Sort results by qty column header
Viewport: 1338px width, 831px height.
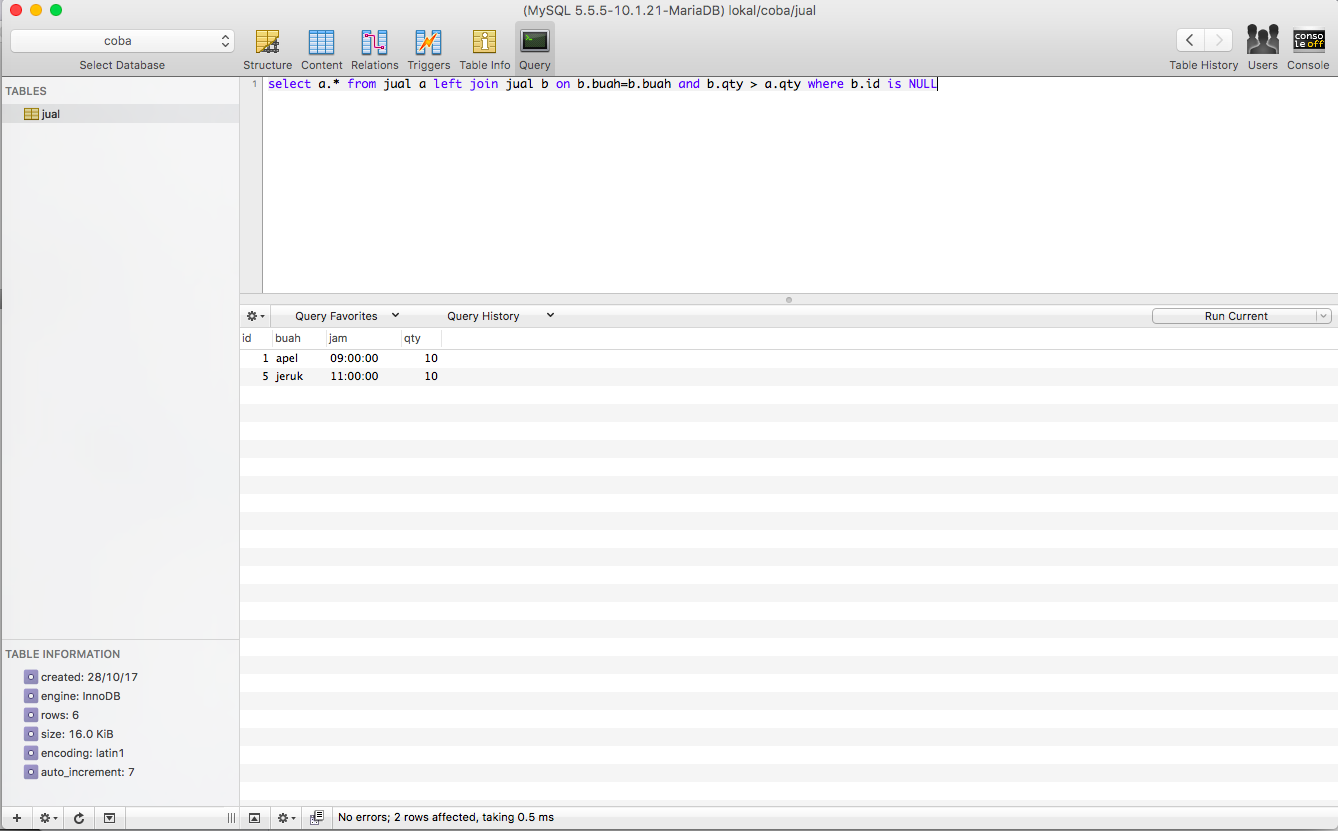pyautogui.click(x=421, y=338)
